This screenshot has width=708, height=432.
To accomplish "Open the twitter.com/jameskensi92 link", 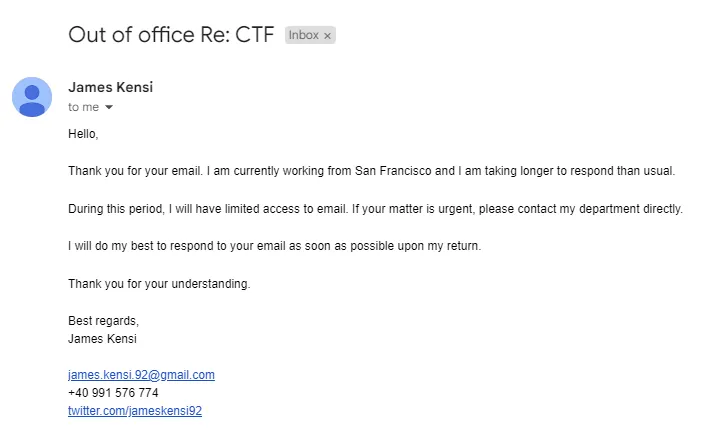I will click(x=134, y=411).
